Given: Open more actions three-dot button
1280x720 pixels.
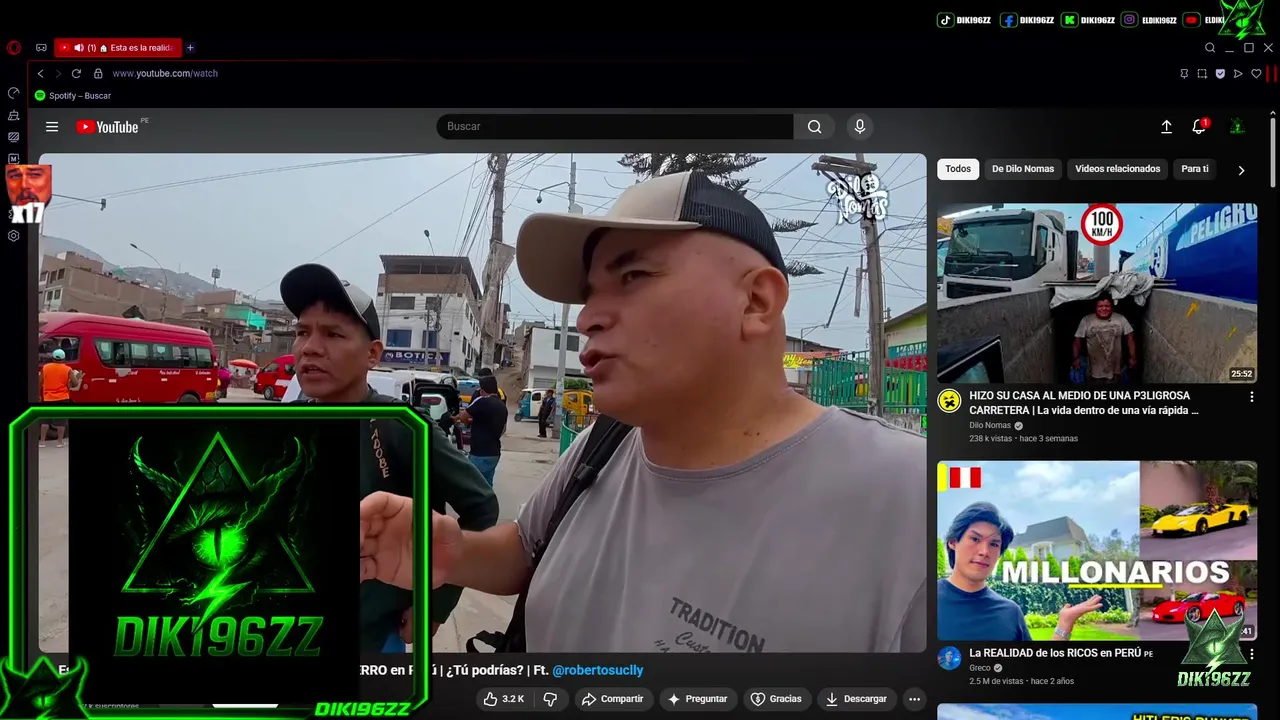Looking at the screenshot, I should click(x=914, y=699).
